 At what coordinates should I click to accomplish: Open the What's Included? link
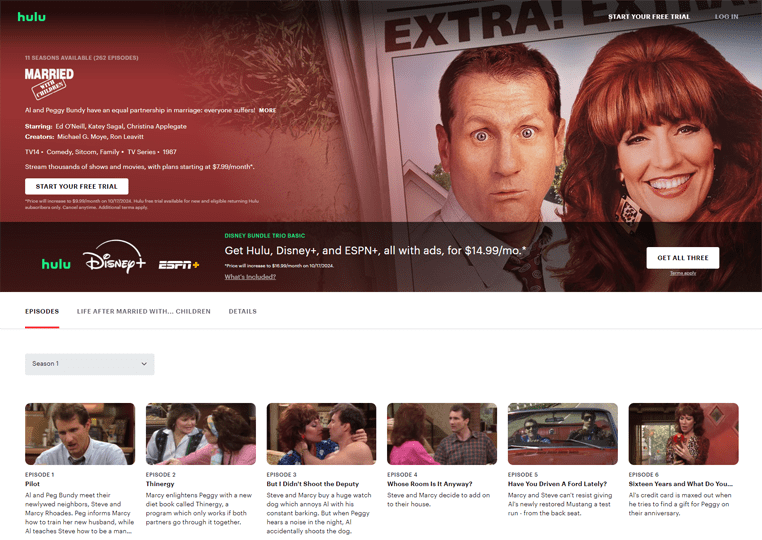tap(250, 277)
